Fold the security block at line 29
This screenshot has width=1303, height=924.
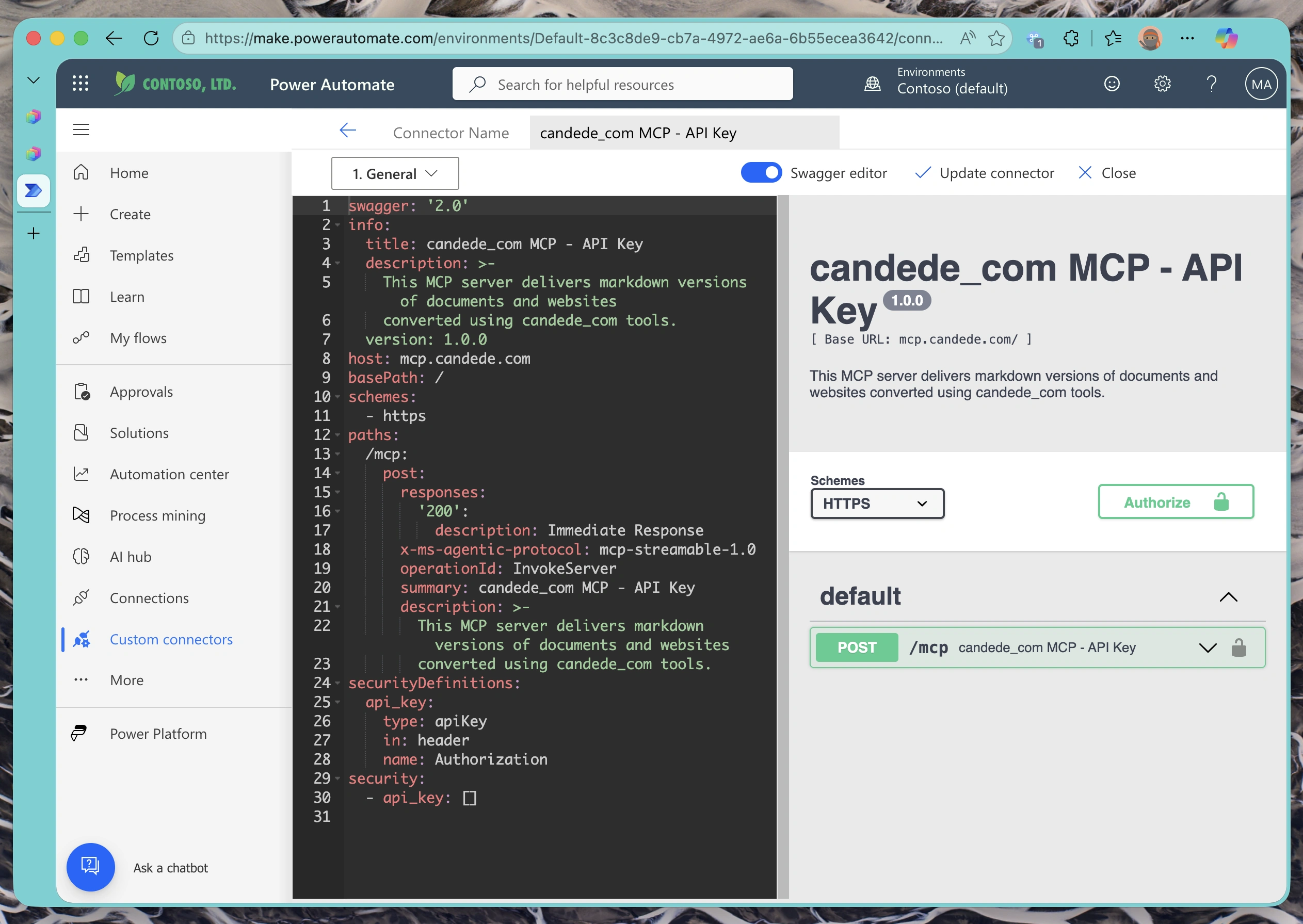[x=337, y=779]
